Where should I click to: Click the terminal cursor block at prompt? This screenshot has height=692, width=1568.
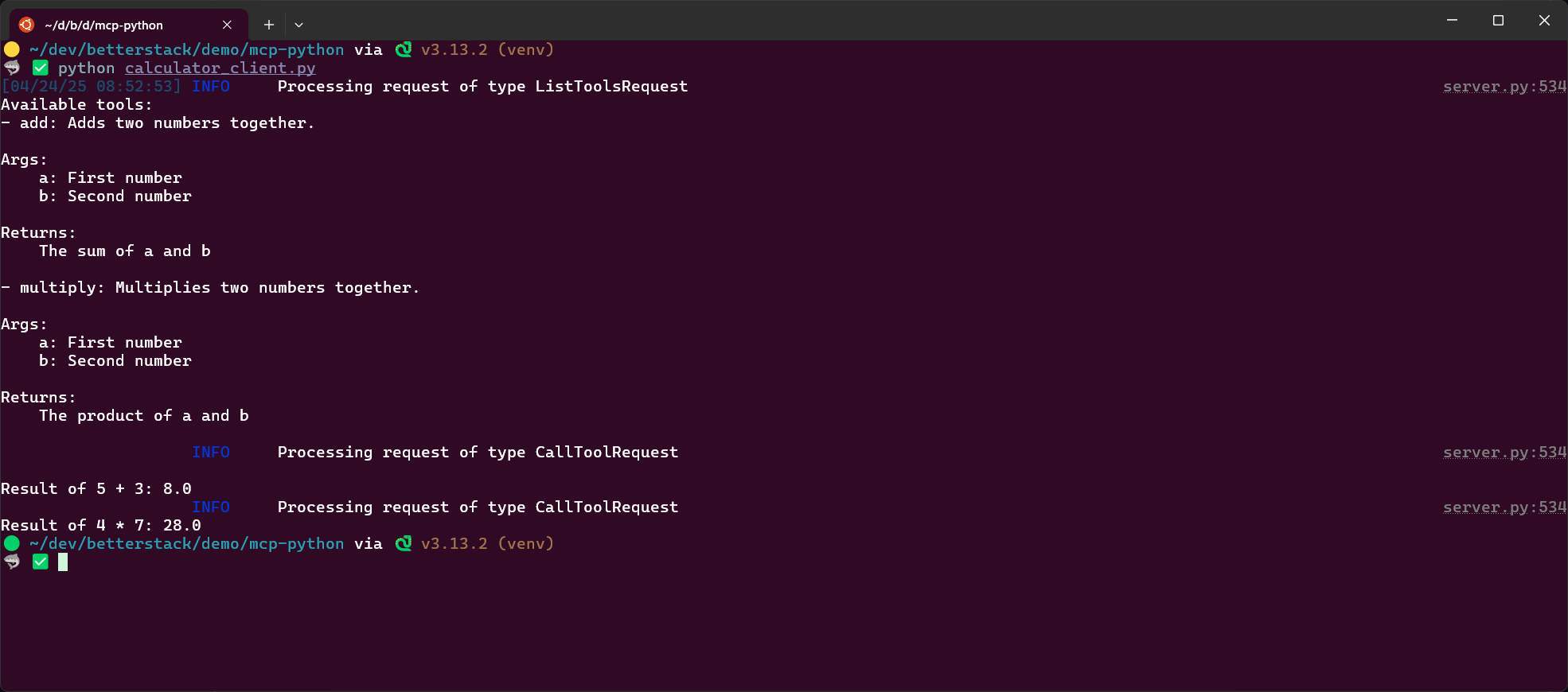pyautogui.click(x=63, y=562)
